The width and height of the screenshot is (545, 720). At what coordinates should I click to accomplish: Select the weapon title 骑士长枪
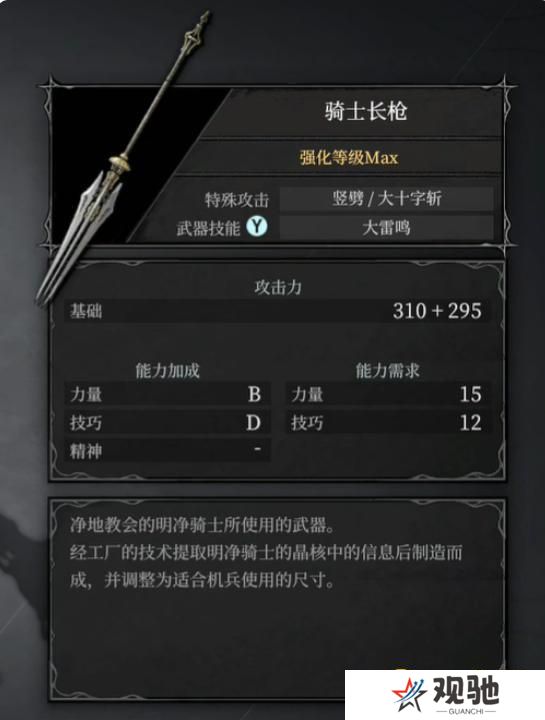pos(365,112)
